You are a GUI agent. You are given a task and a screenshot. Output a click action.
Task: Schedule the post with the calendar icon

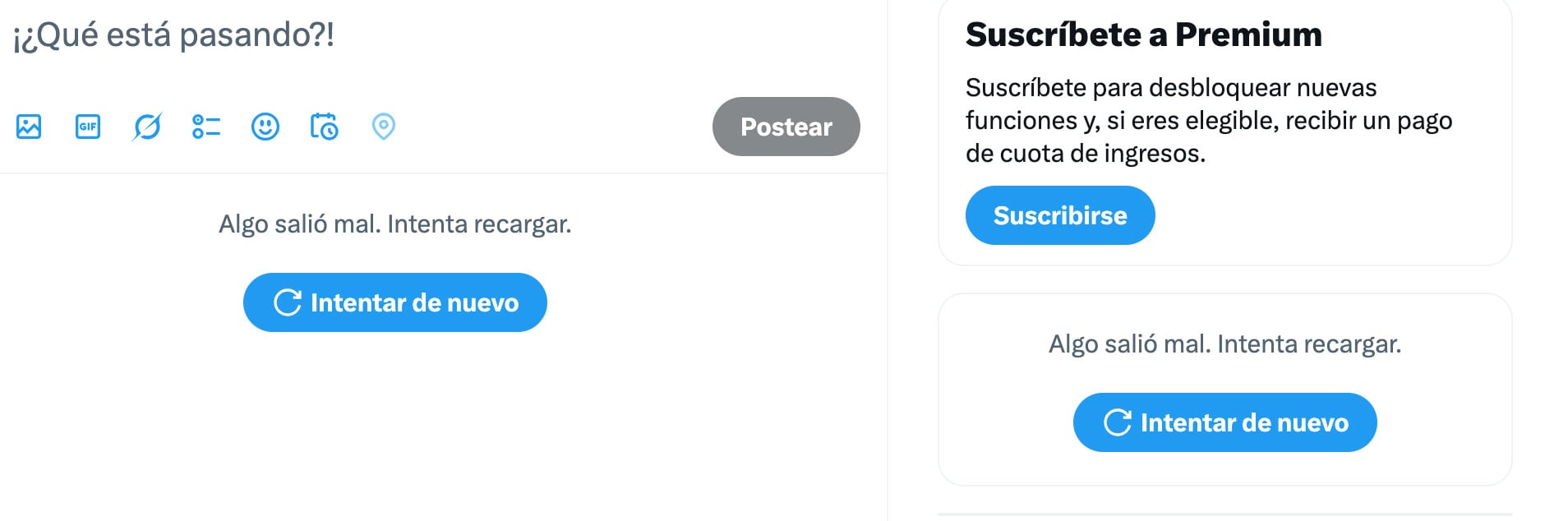pyautogui.click(x=324, y=127)
